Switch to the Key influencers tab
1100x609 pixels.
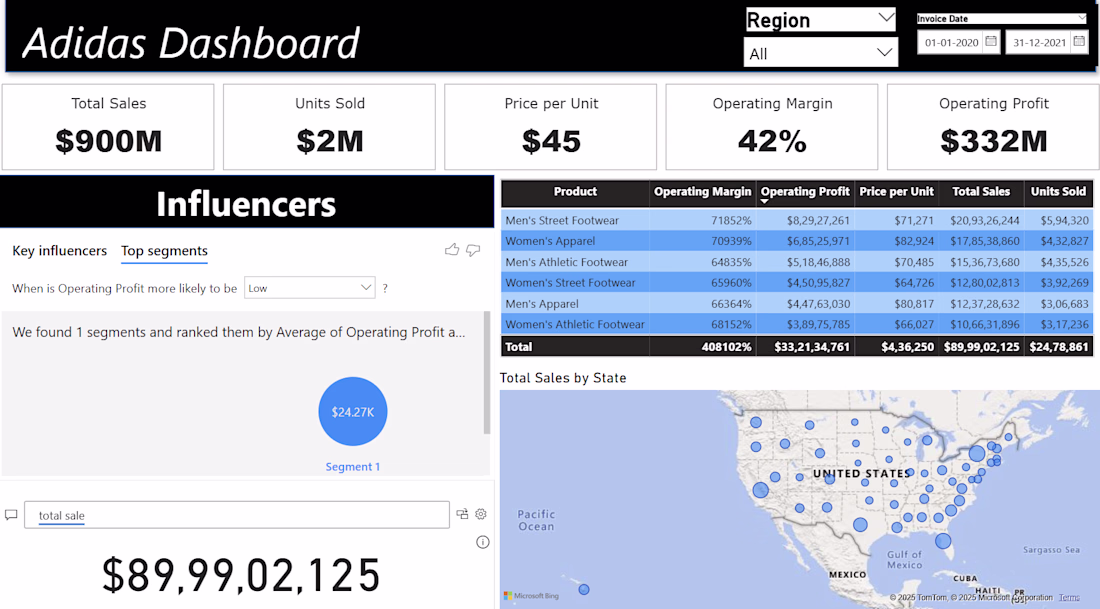coord(60,250)
